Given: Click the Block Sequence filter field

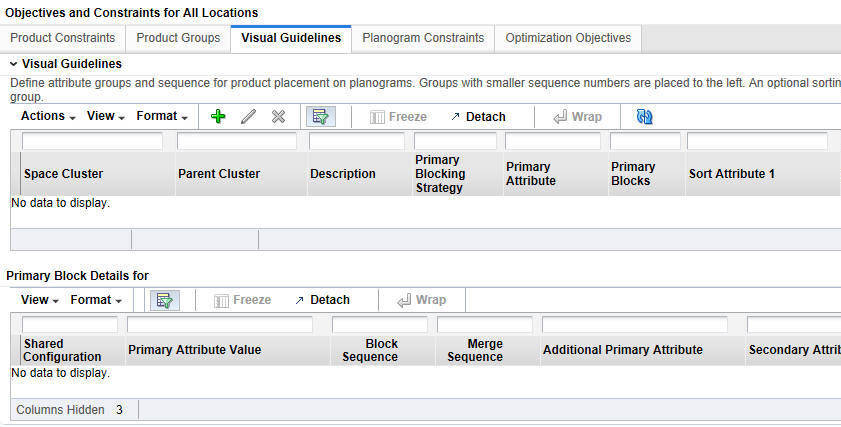Looking at the screenshot, I should coord(380,325).
